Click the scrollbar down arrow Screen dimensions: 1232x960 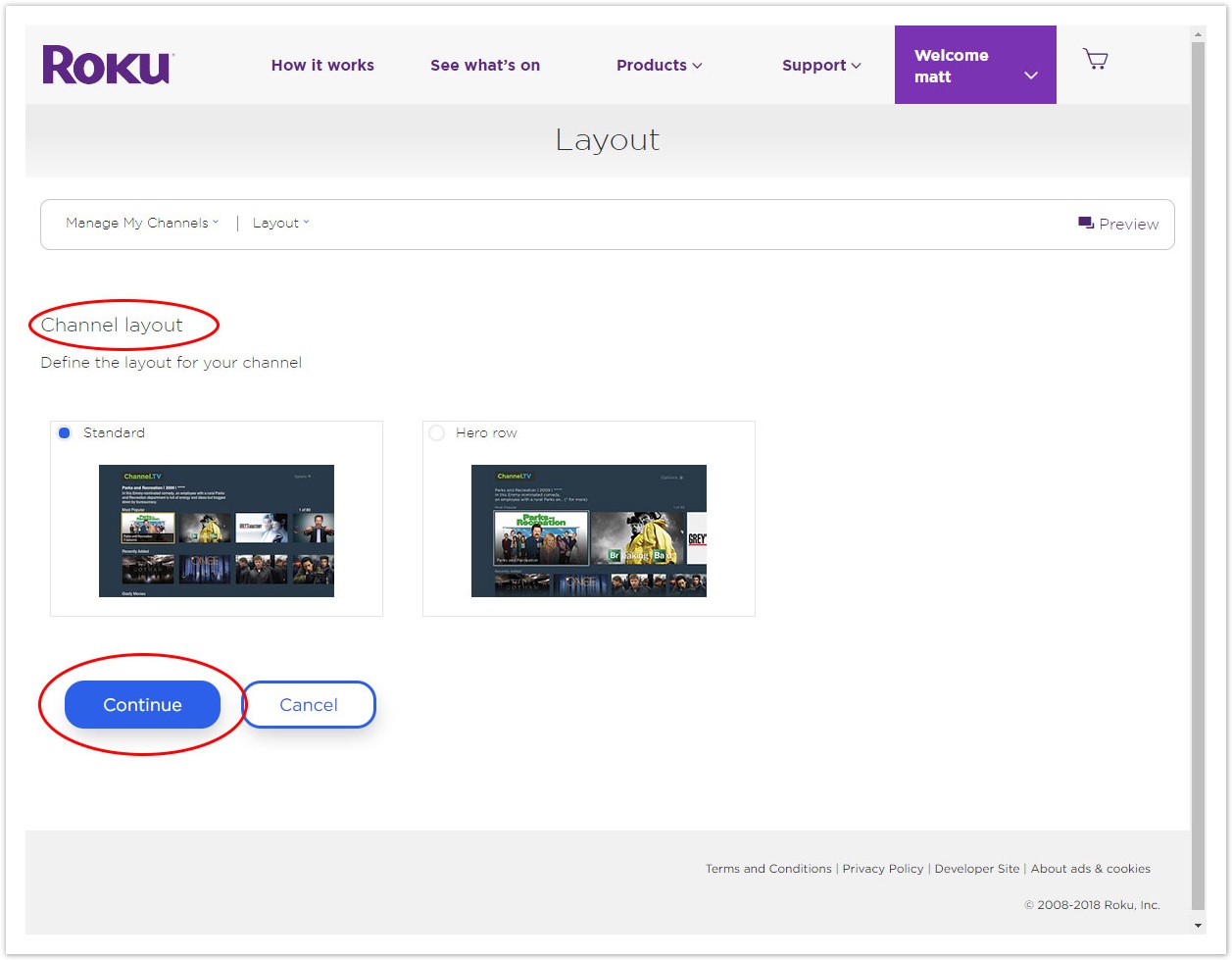[1198, 926]
